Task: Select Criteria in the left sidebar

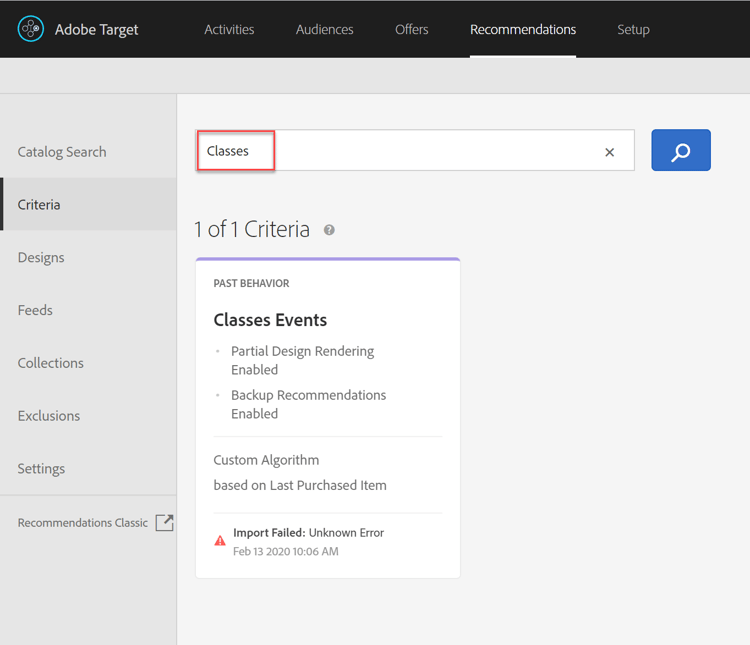Action: click(x=39, y=204)
